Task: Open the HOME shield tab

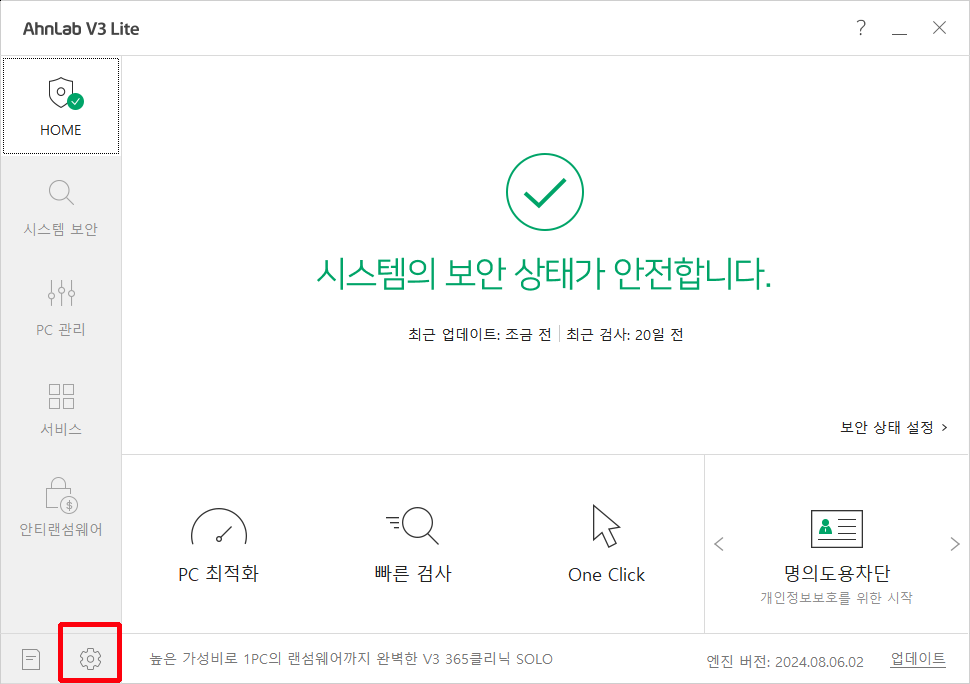Action: (61, 106)
